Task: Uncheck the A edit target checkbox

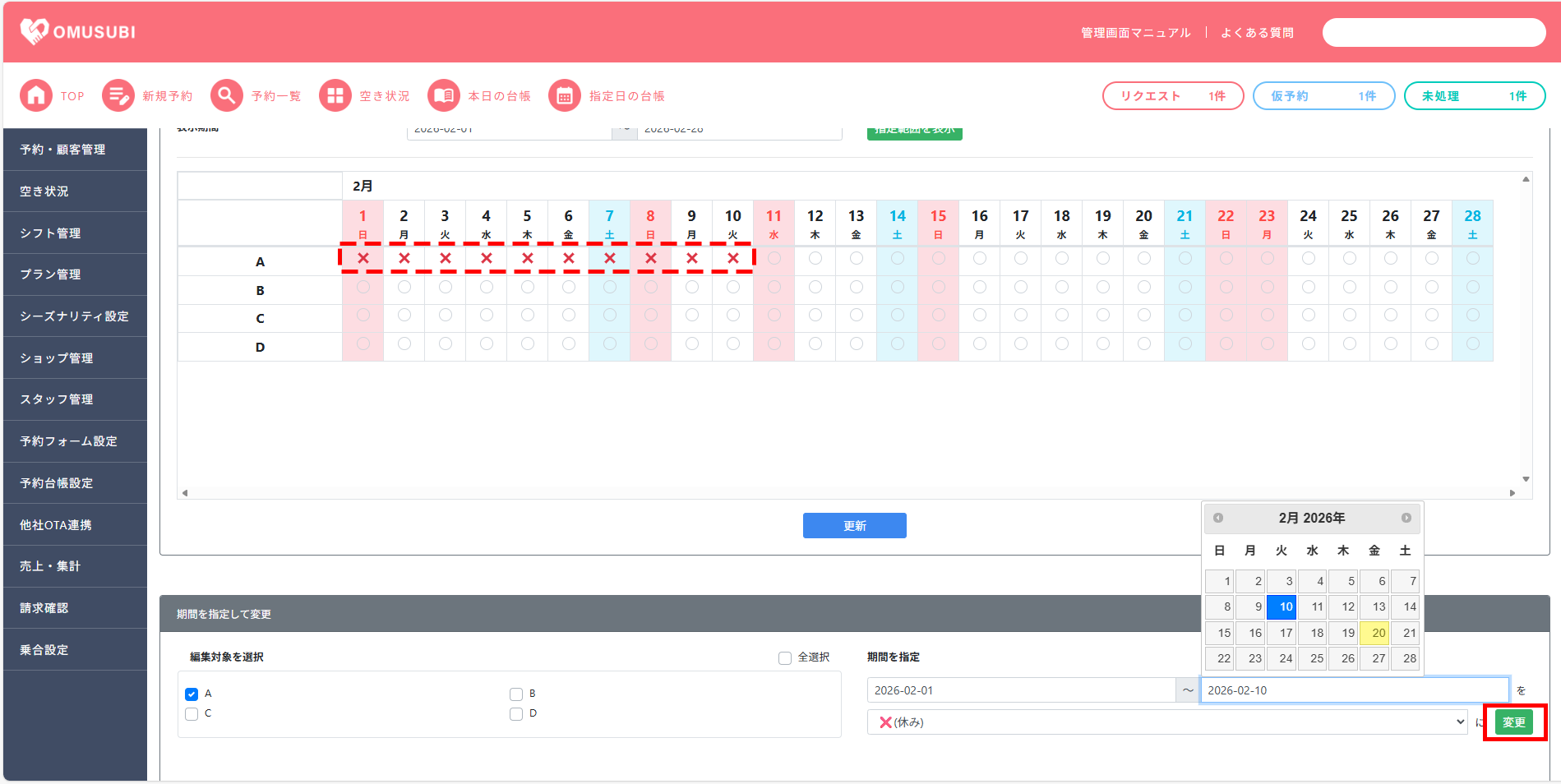Action: tap(192, 694)
